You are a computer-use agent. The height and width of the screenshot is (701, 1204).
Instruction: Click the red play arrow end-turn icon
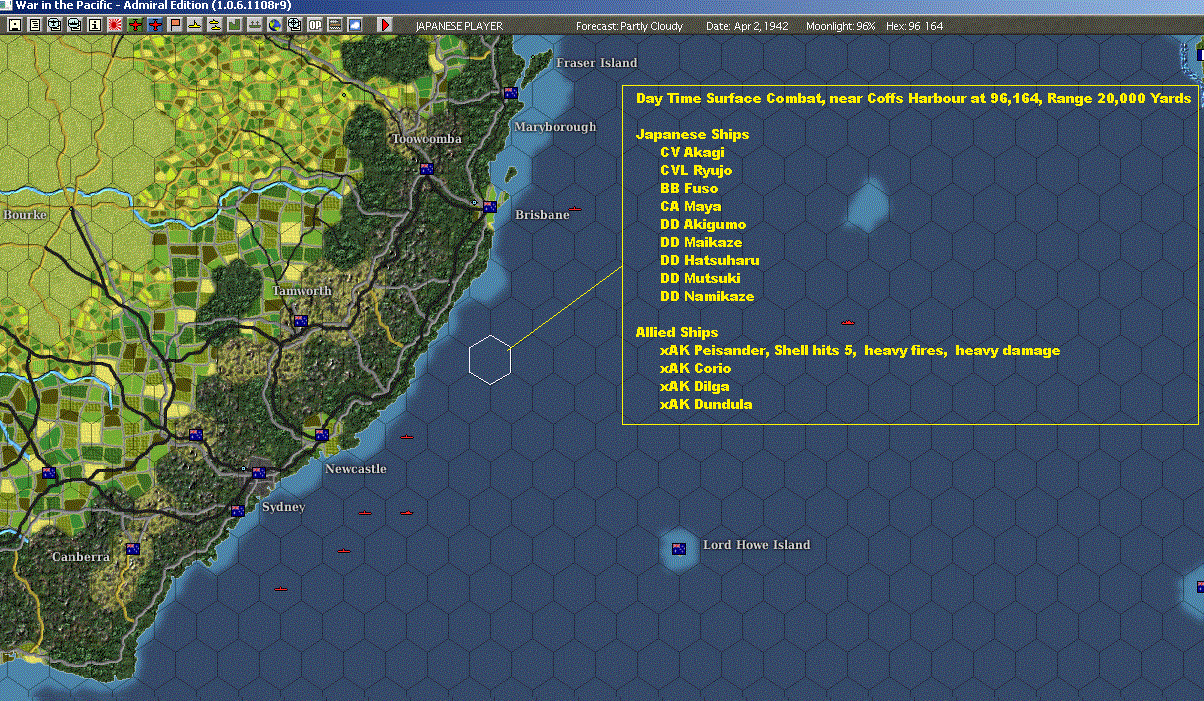click(386, 24)
